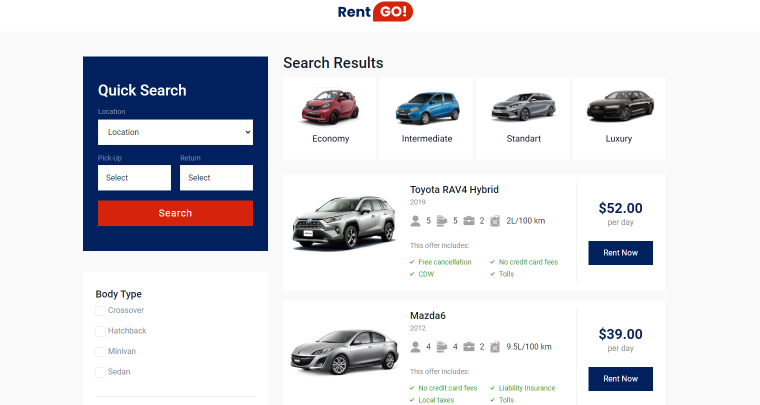Click the $52.00 price
This screenshot has height=405, width=760.
pos(620,208)
